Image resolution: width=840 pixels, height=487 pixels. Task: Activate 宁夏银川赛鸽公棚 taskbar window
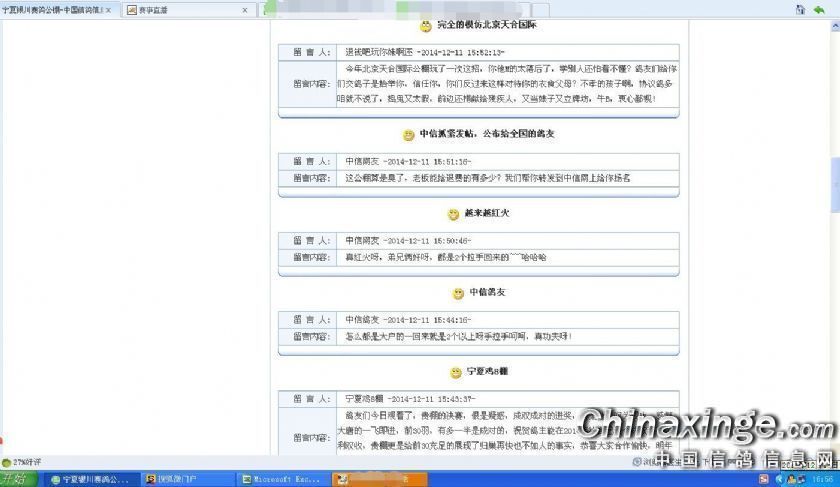point(90,480)
